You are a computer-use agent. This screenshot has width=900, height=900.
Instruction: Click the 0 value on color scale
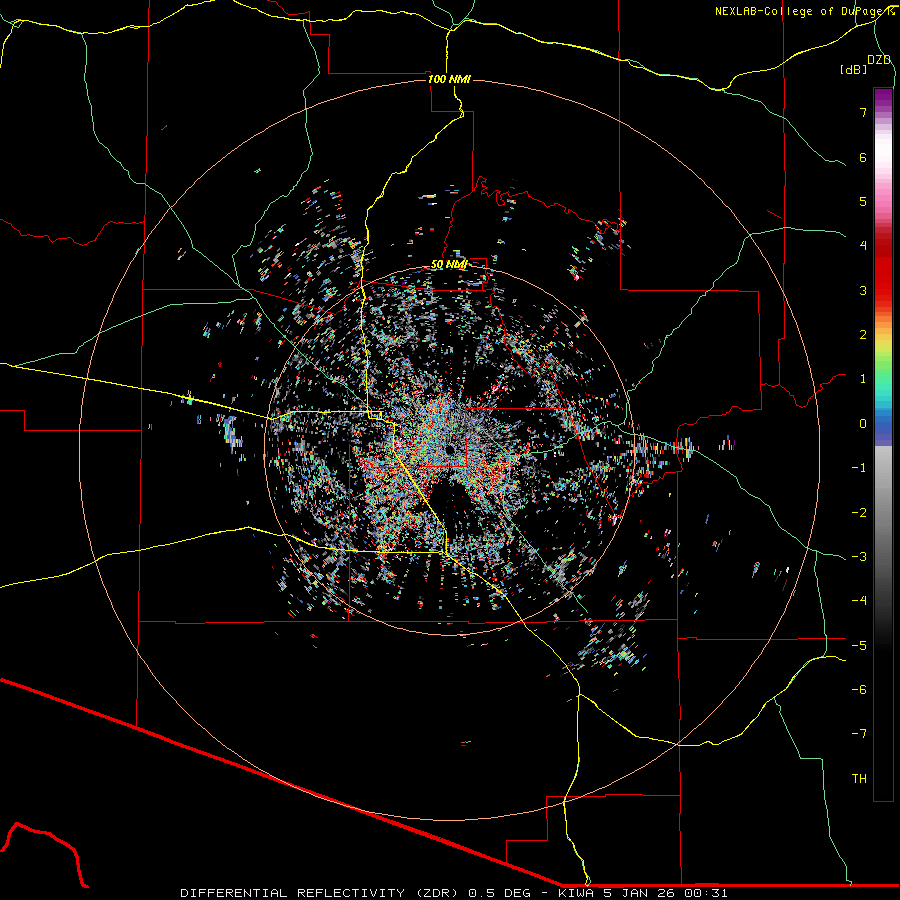863,424
